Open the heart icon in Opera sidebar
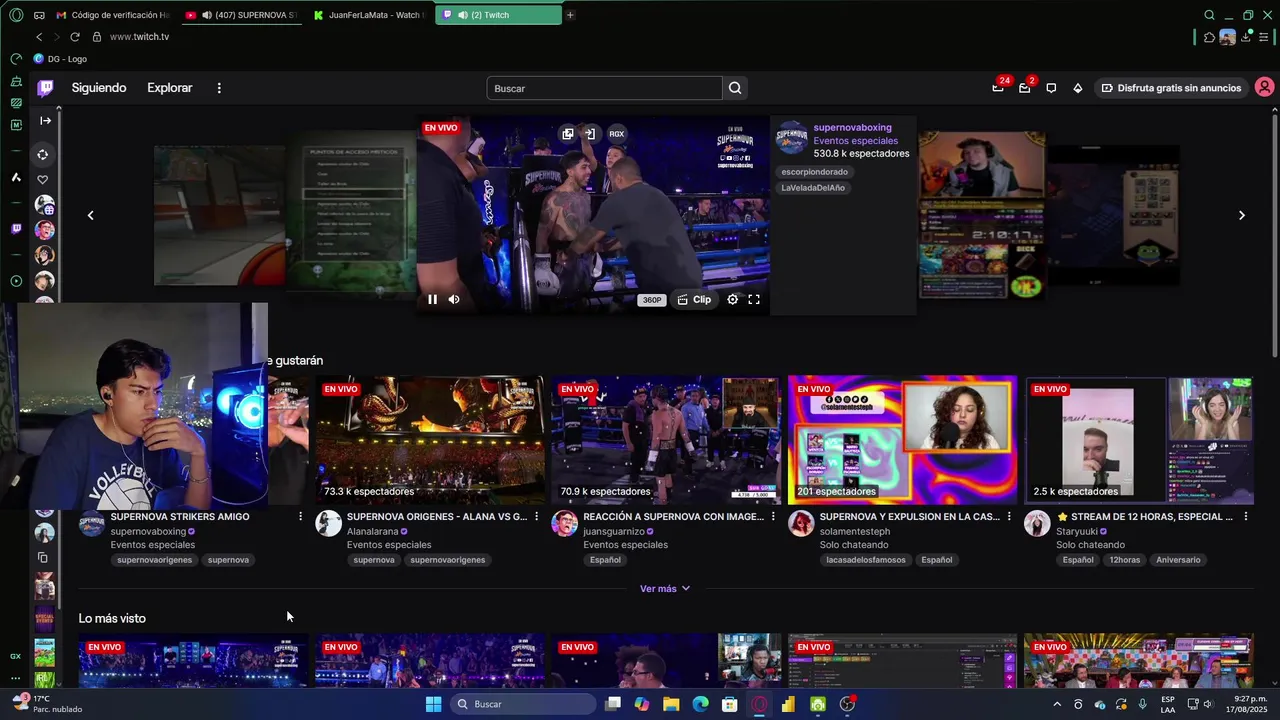This screenshot has width=1280, height=720. (42, 180)
